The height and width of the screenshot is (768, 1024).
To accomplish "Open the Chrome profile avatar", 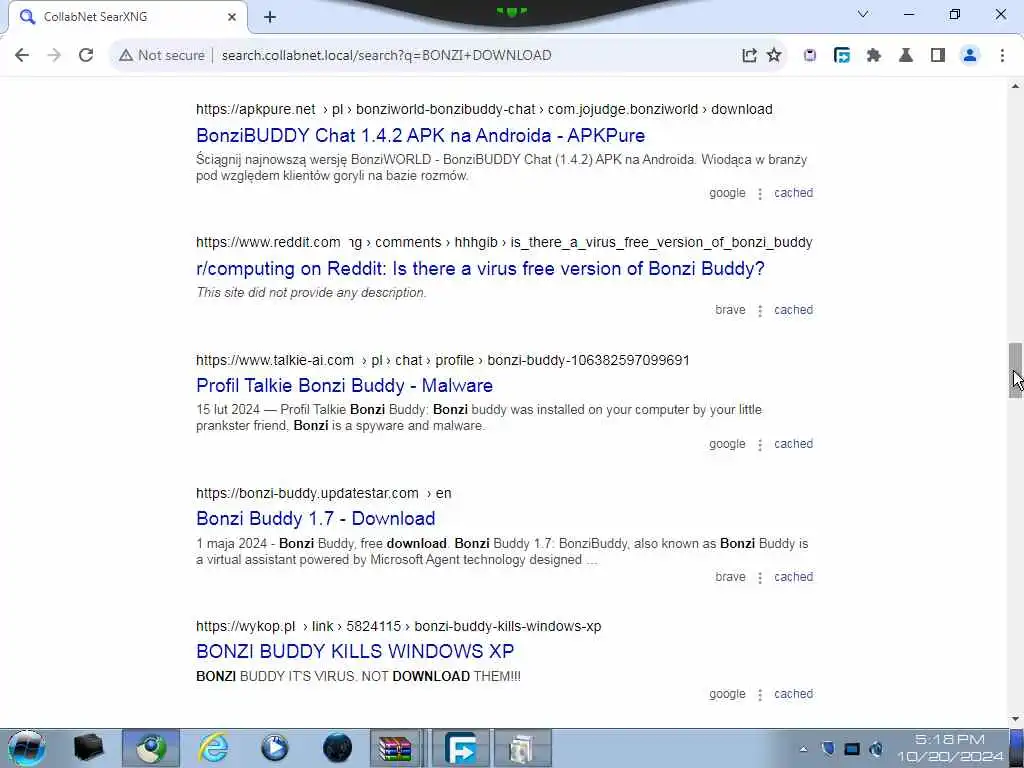I will coord(970,56).
